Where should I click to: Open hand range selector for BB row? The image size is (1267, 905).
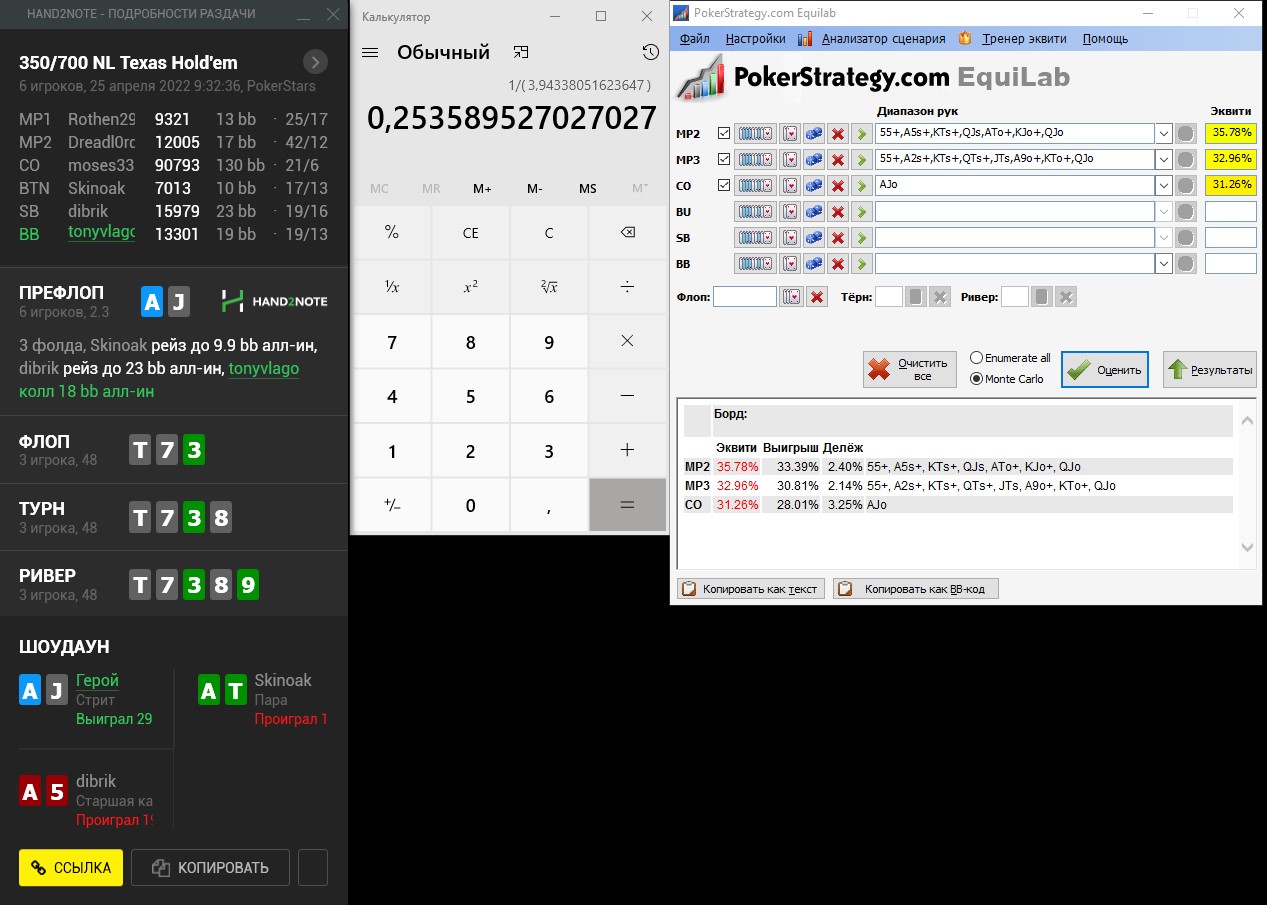tap(755, 264)
